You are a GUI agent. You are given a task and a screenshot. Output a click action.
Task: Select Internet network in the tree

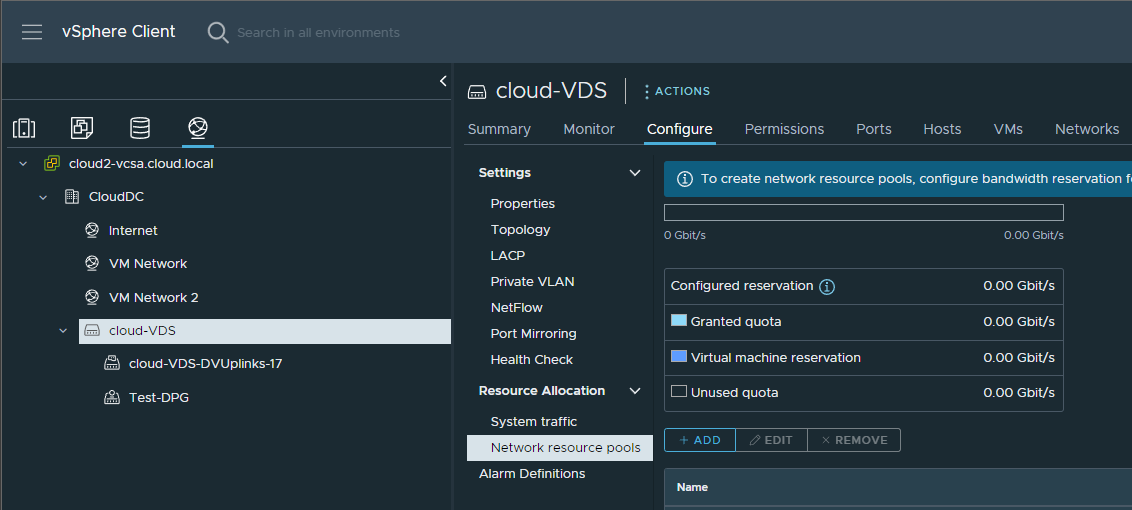pyautogui.click(x=133, y=230)
